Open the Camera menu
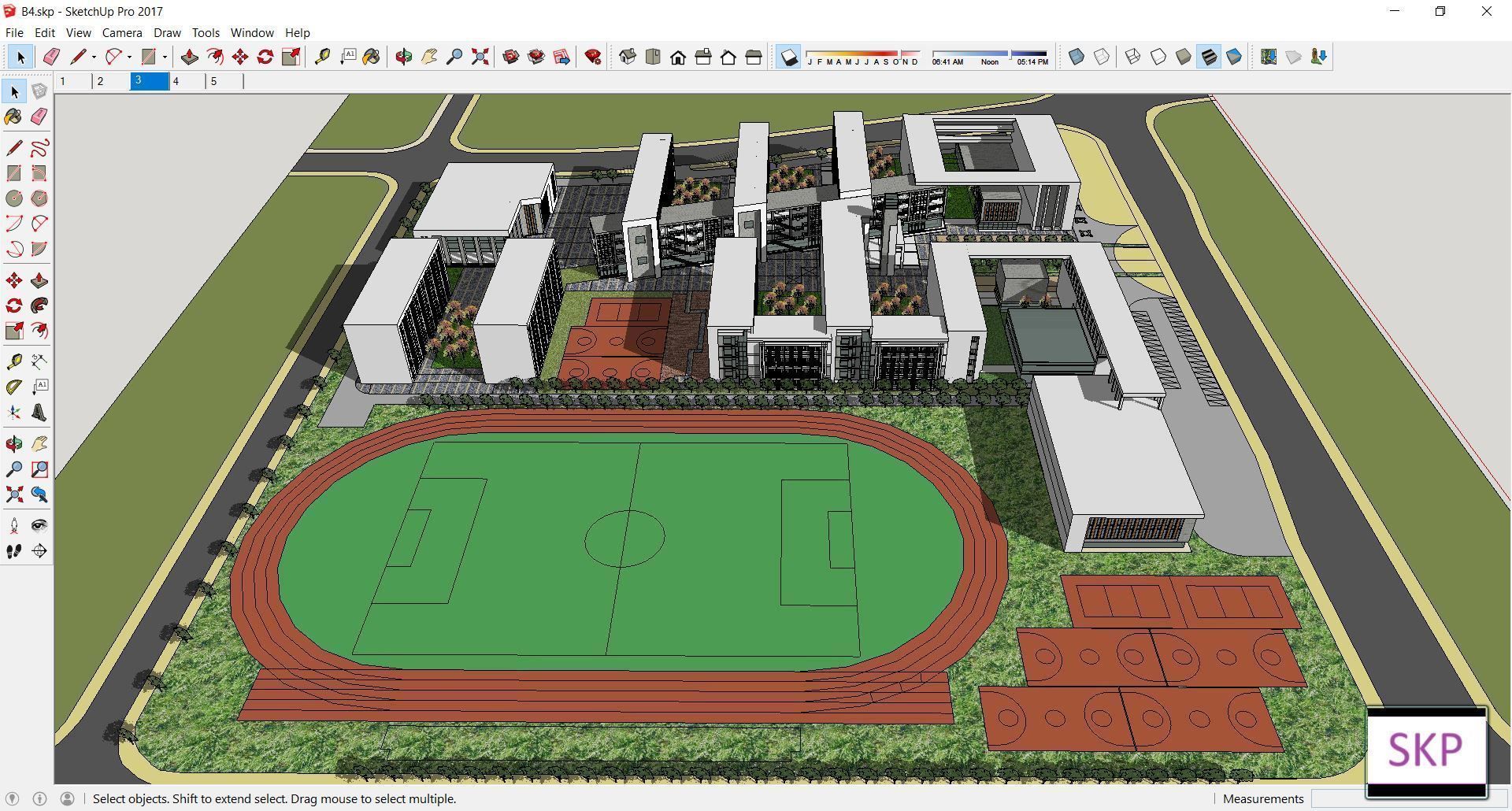Screen dimensions: 1512x811 pyautogui.click(x=122, y=32)
